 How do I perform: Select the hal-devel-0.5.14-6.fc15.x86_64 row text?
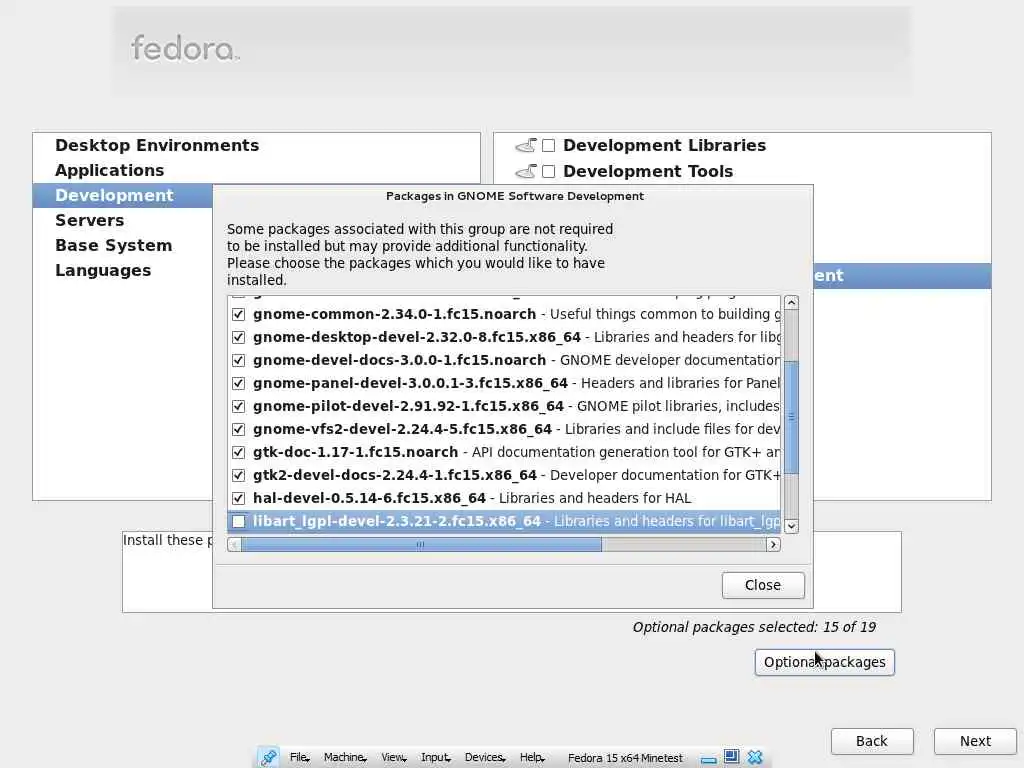(369, 498)
